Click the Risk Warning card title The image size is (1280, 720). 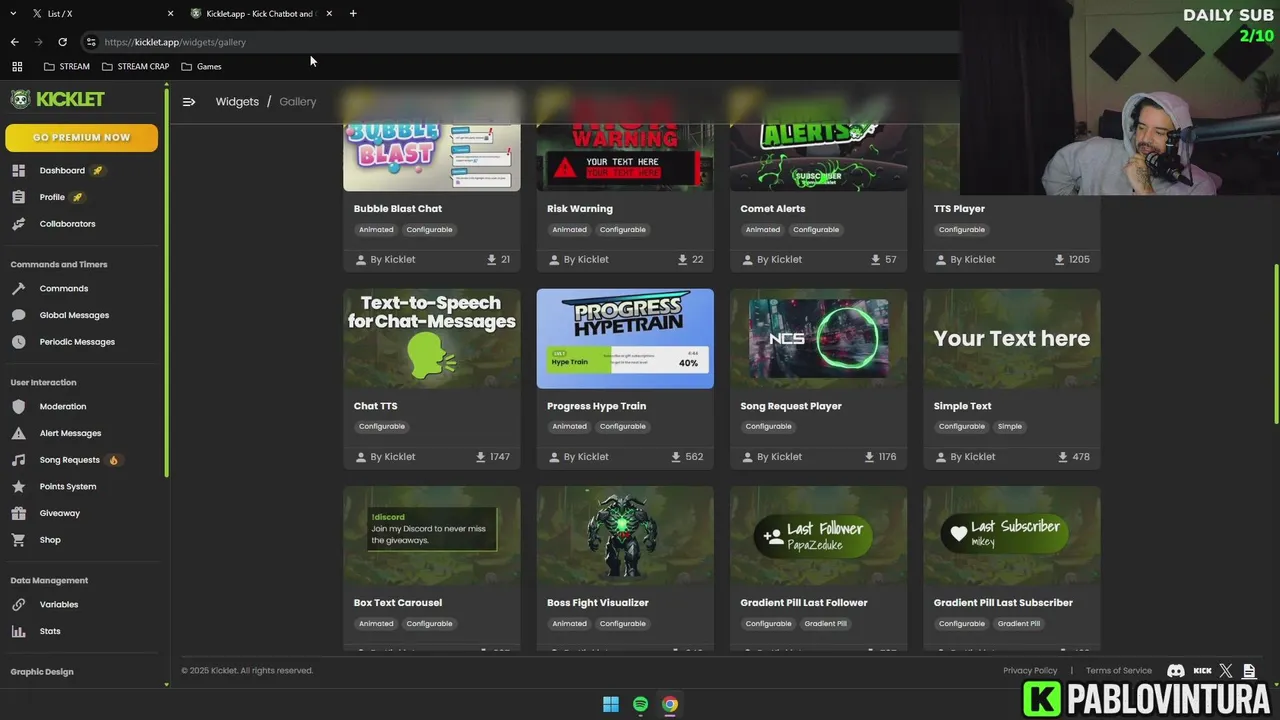point(580,209)
